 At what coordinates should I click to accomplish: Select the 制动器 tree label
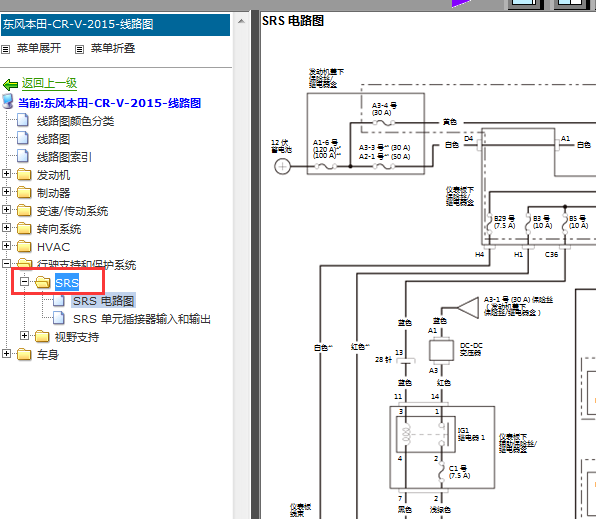pos(53,193)
